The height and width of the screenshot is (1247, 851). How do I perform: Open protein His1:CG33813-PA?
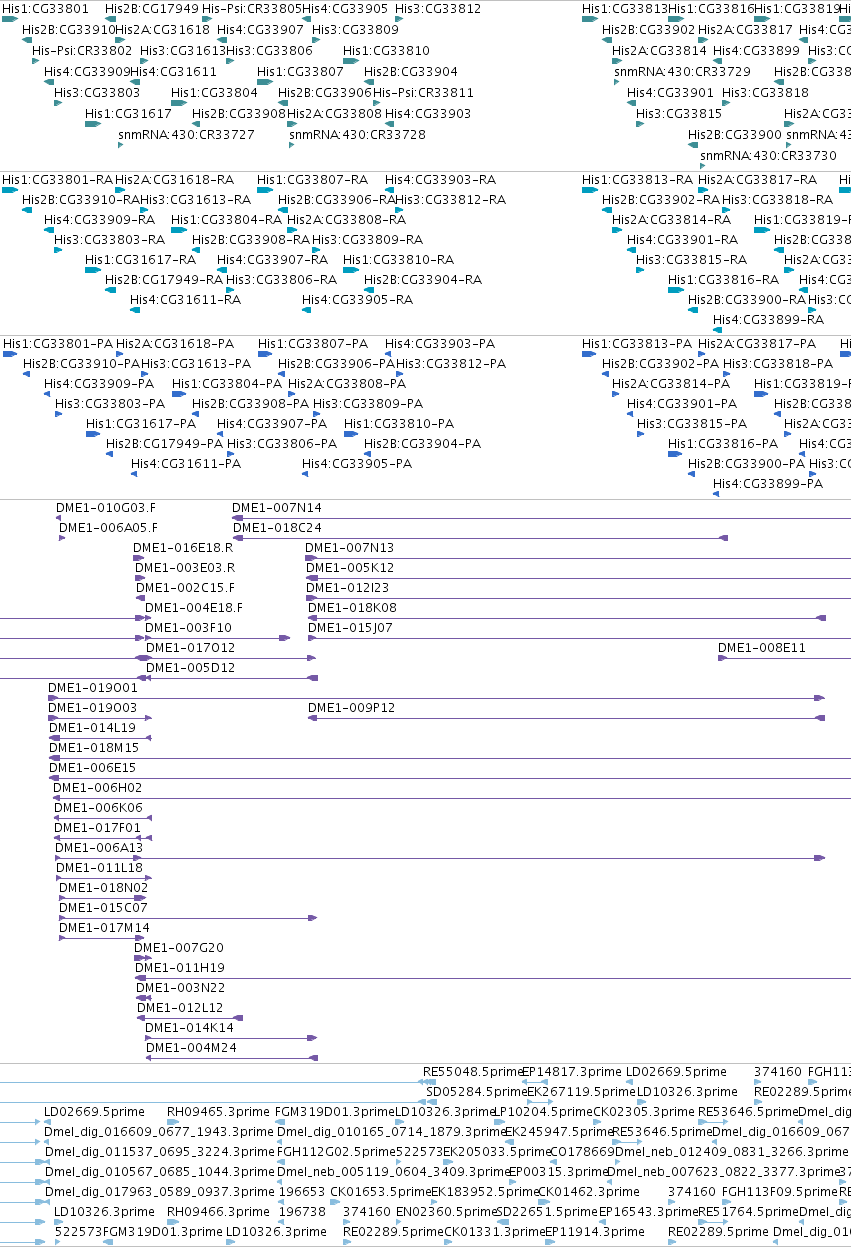637,344
